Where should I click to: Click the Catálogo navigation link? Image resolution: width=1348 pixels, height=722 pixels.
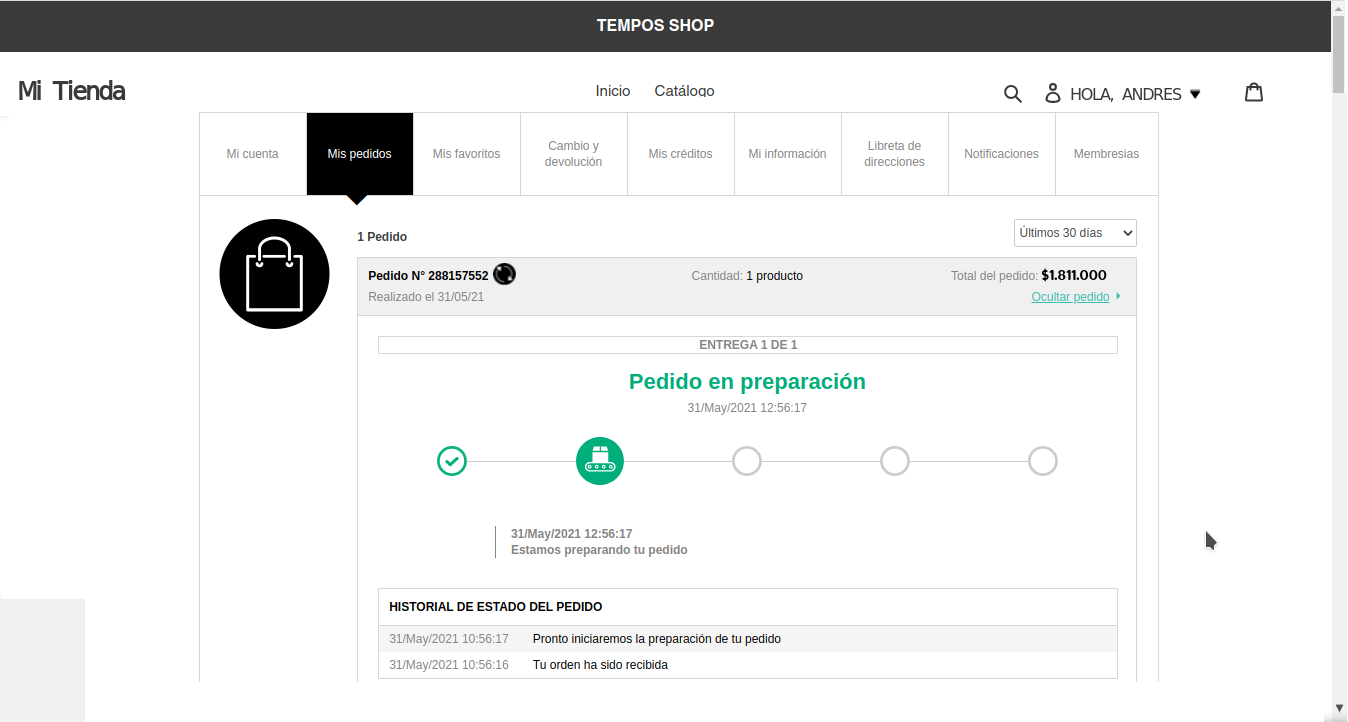(x=684, y=91)
